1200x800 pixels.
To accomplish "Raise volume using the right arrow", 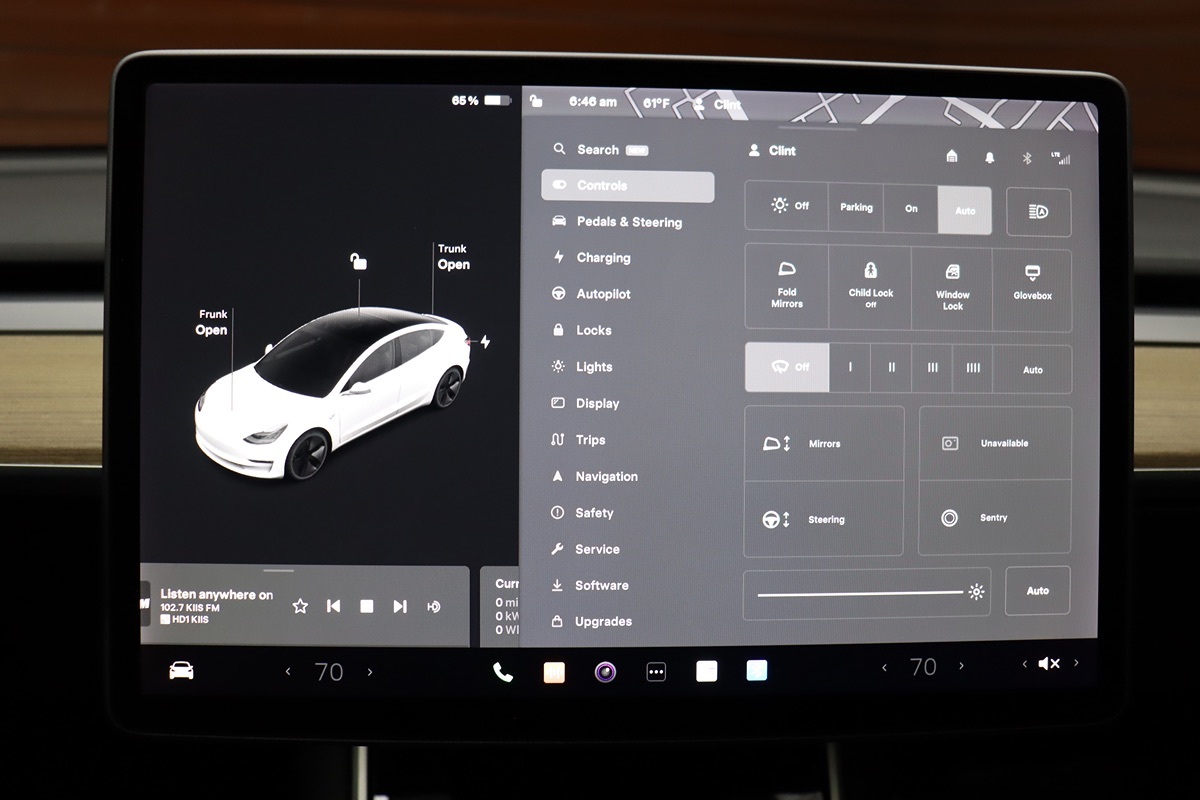I will pyautogui.click(x=1076, y=662).
